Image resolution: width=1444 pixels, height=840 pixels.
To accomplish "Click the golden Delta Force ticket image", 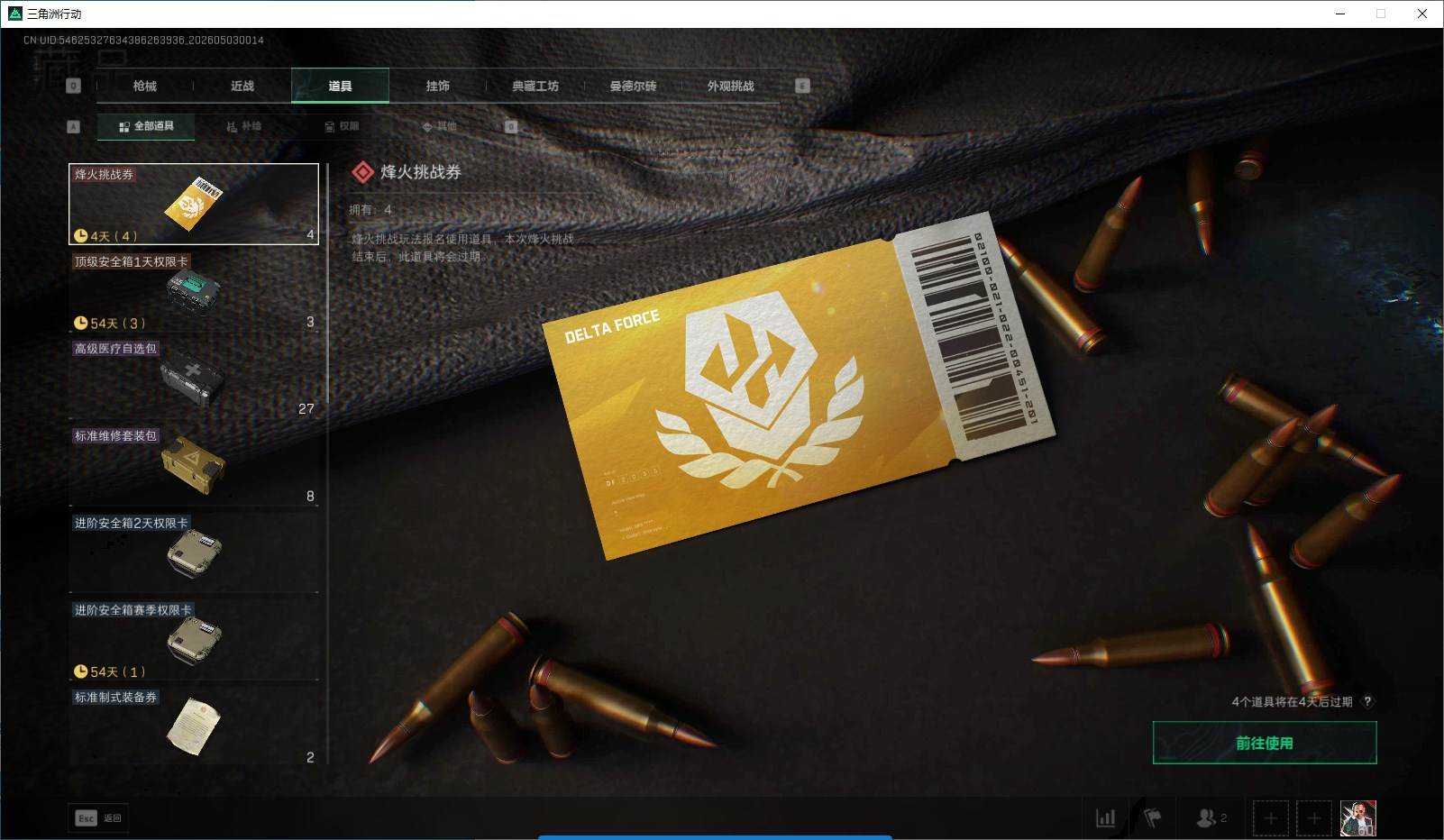I will [797, 386].
